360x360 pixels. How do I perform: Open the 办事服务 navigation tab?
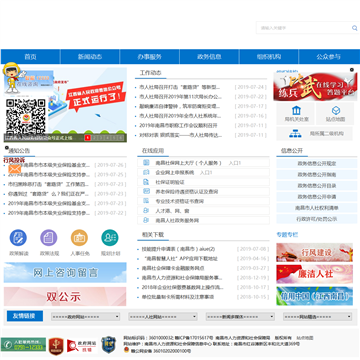[150, 57]
